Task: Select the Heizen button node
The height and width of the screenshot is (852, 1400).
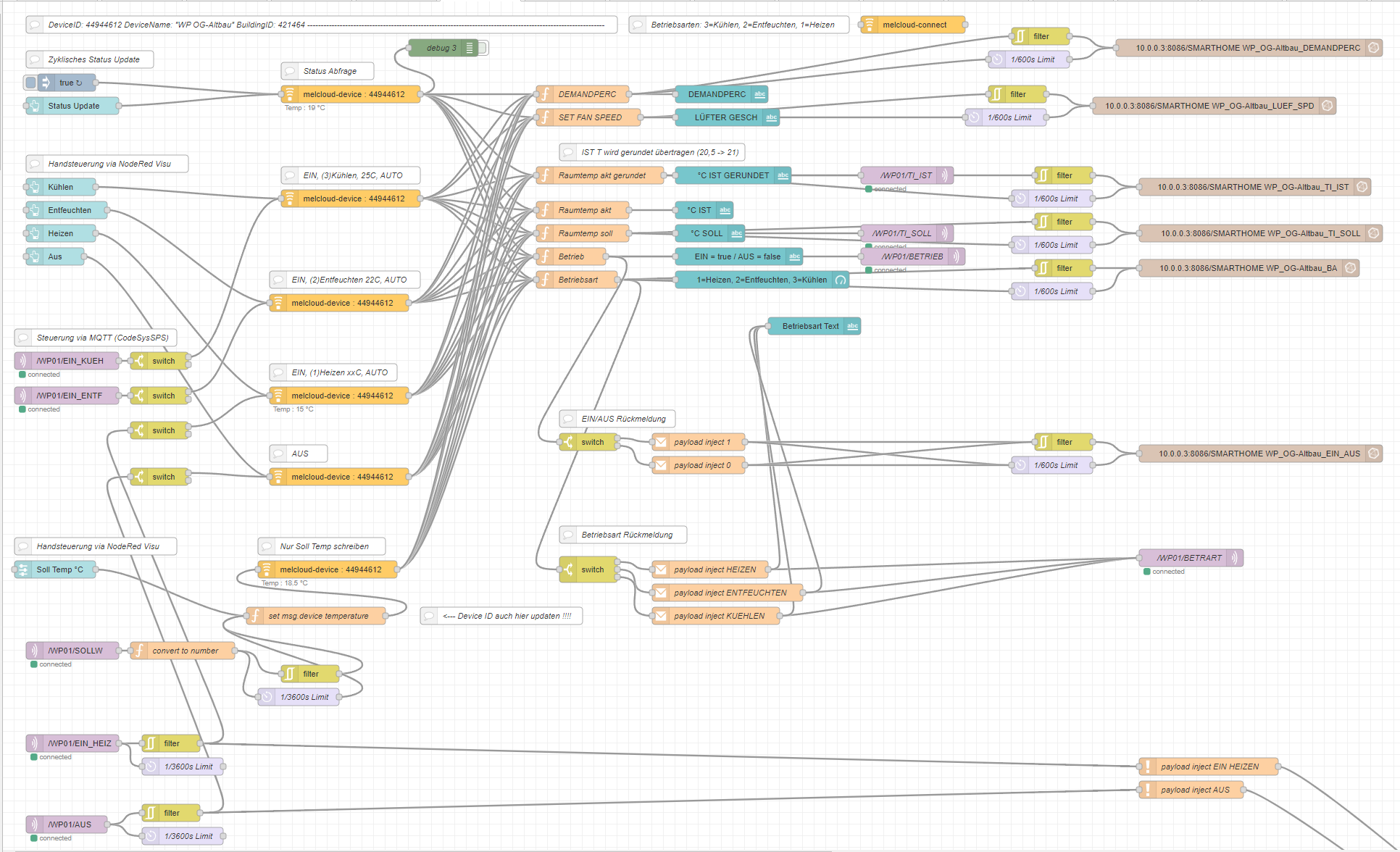Action: pyautogui.click(x=61, y=233)
